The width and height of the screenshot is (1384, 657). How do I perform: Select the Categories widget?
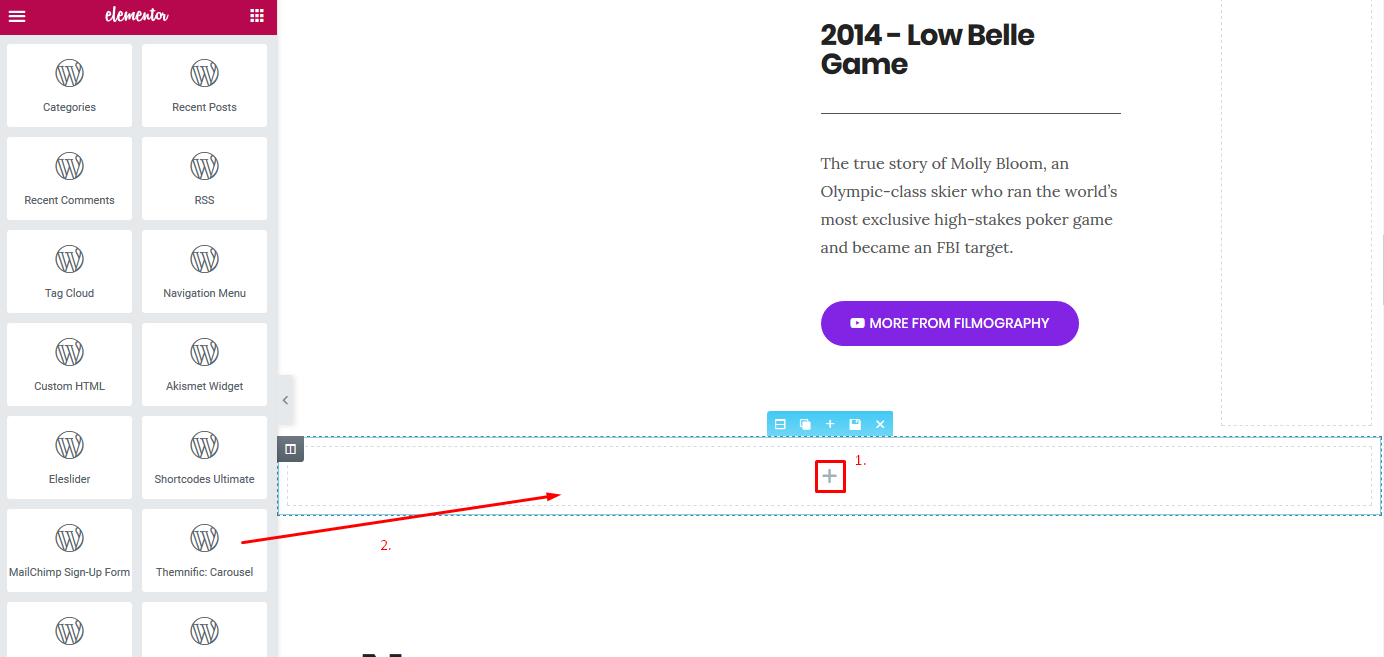pyautogui.click(x=69, y=85)
